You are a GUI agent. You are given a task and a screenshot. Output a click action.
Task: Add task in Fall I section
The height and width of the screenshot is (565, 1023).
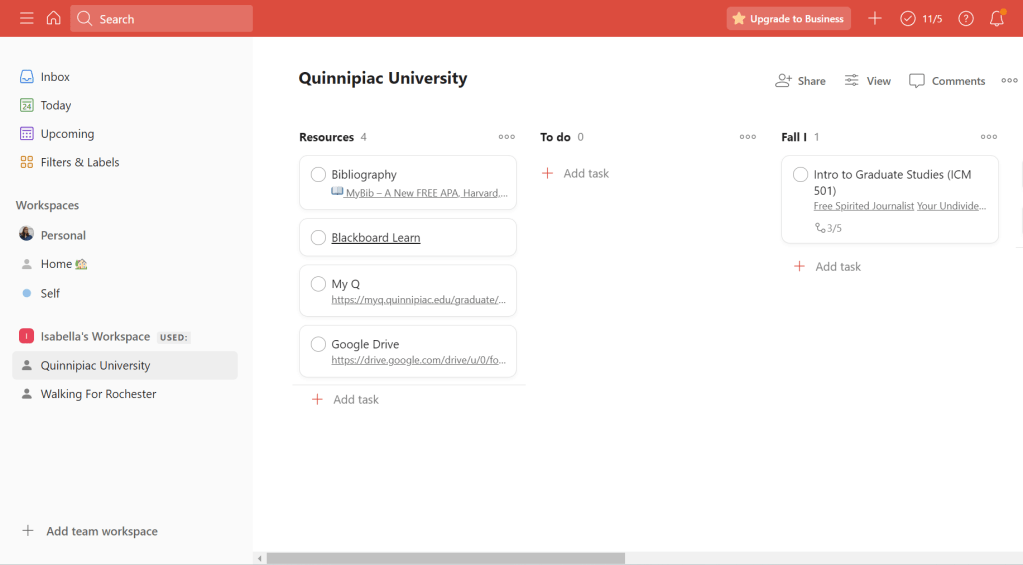(827, 266)
